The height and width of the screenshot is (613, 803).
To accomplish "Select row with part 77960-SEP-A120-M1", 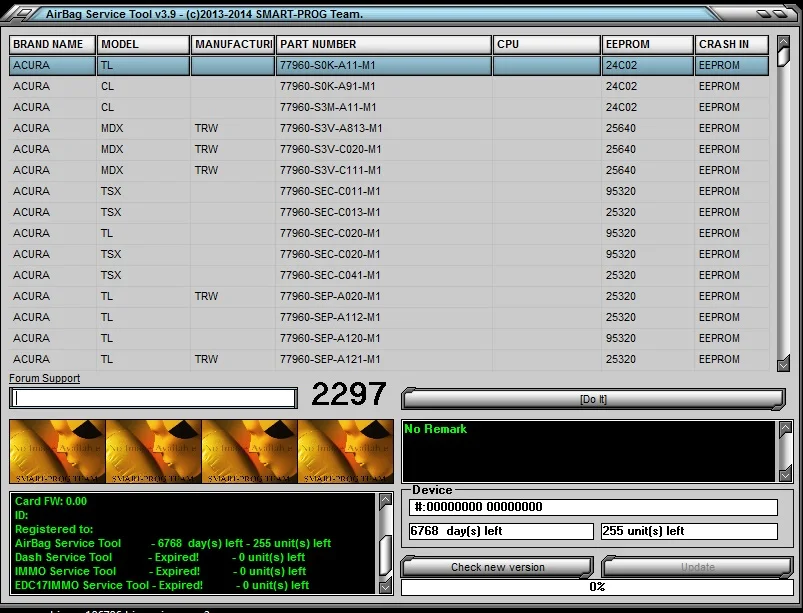I will coord(389,339).
